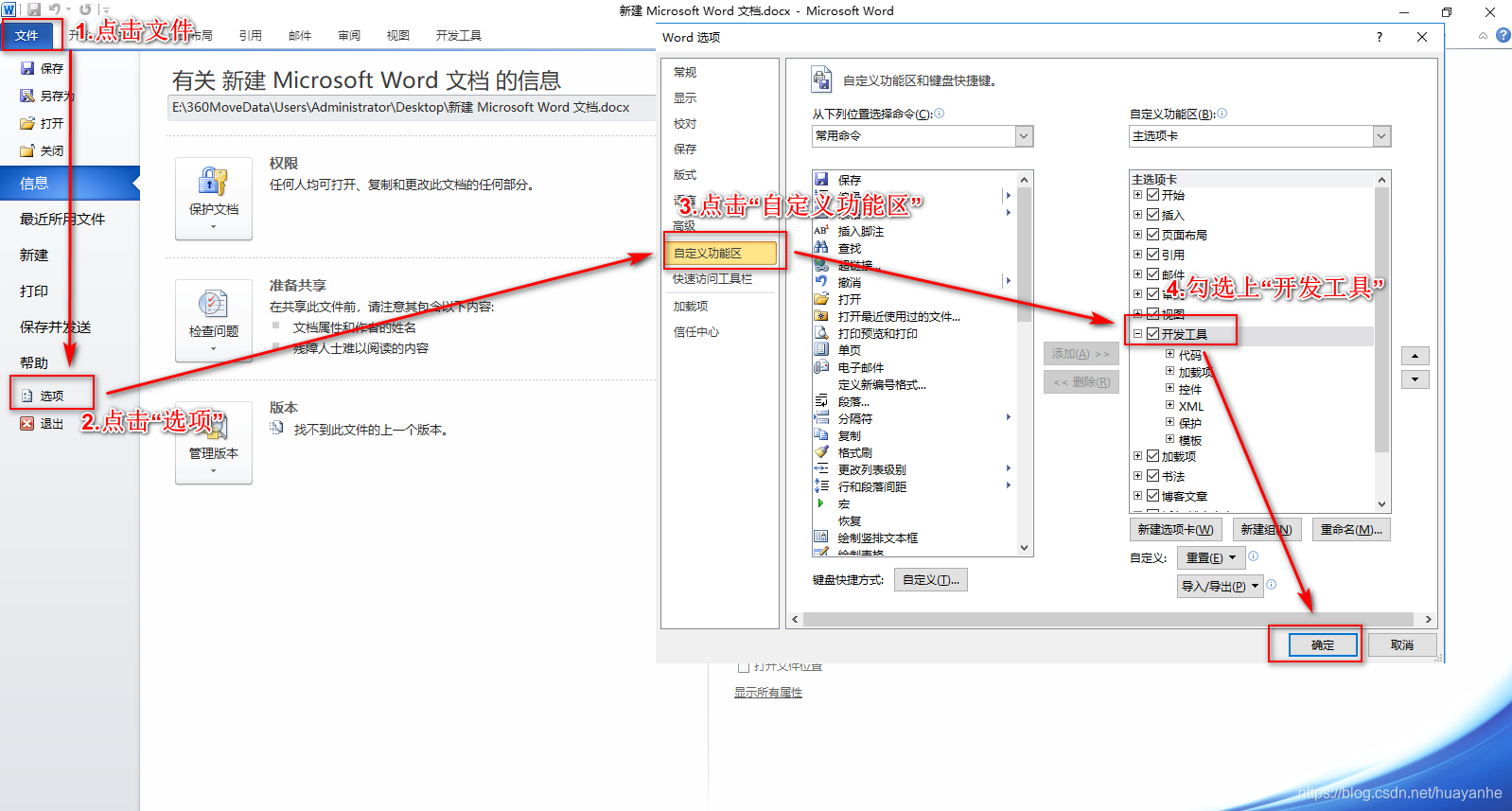The width and height of the screenshot is (1512, 811).
Task: Click the Manage Versions (管理版本) button
Action: click(214, 442)
